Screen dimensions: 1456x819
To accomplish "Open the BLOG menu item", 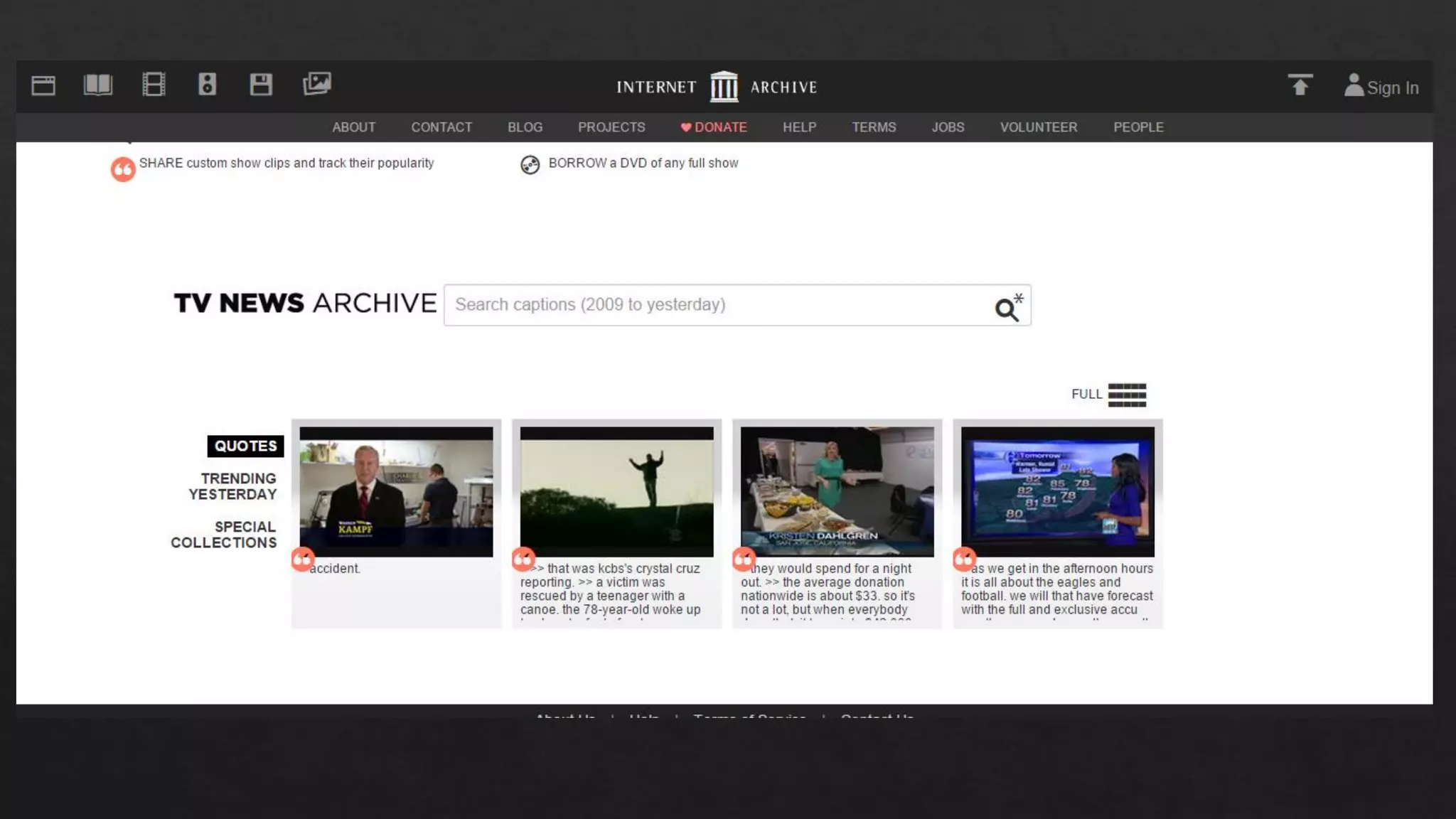I will (x=525, y=127).
